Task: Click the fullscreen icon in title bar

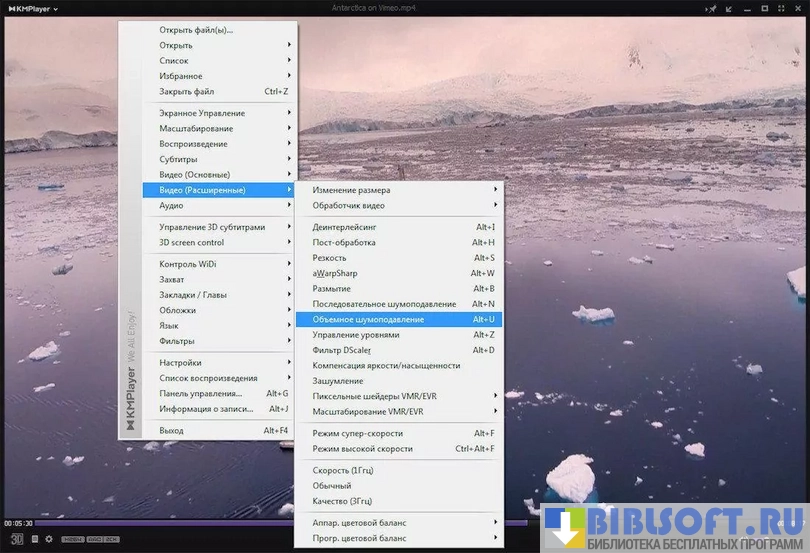Action: 782,9
